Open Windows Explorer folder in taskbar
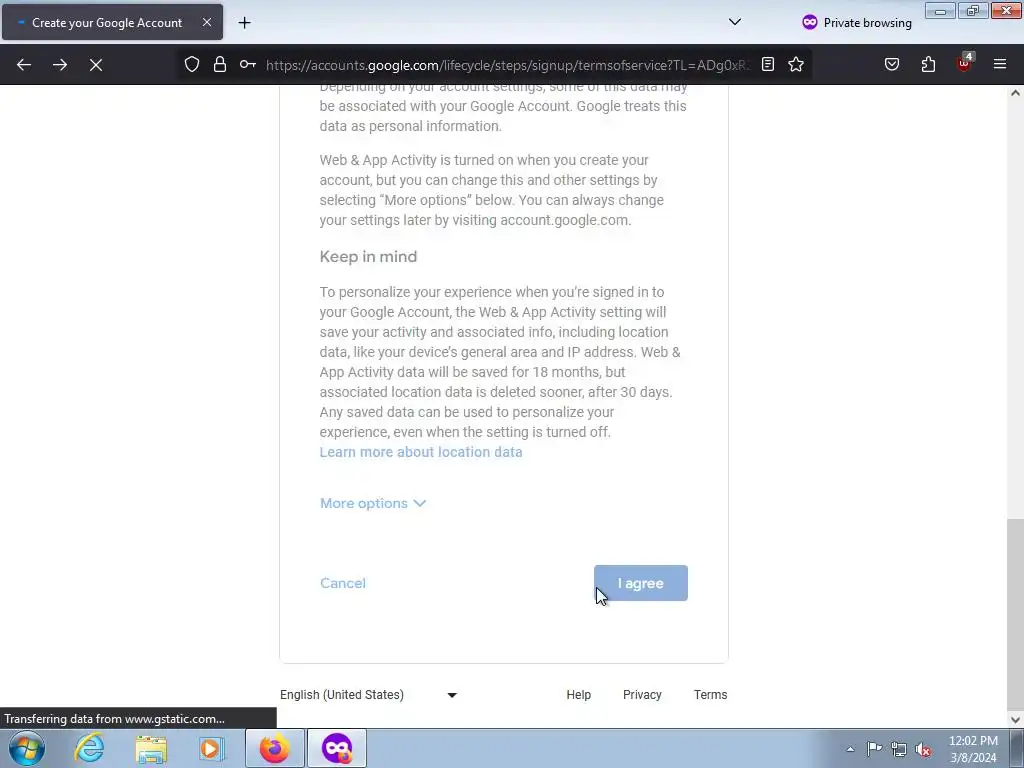The image size is (1024, 768). tap(152, 748)
